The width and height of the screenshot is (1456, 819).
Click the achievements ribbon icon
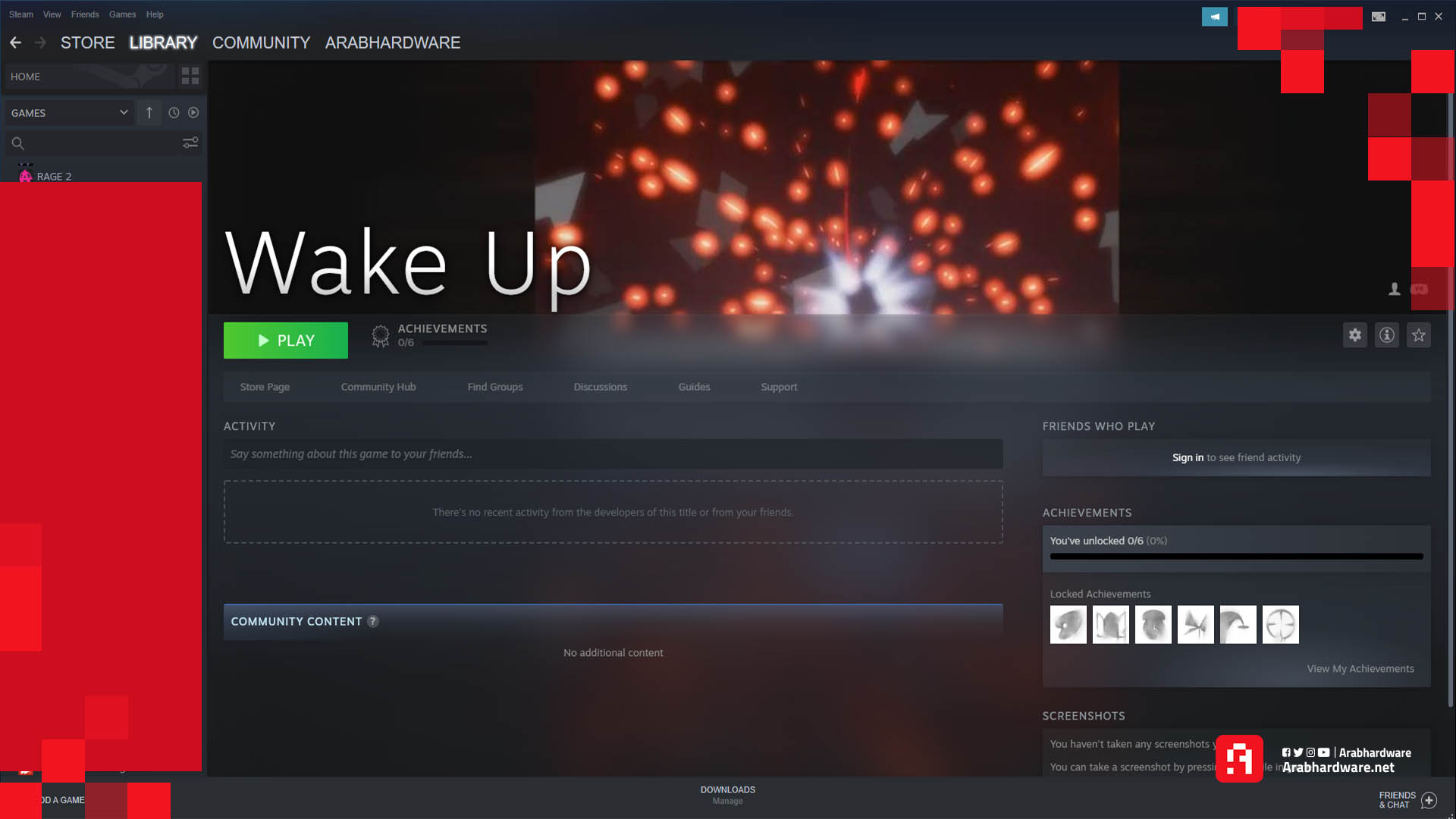point(381,336)
